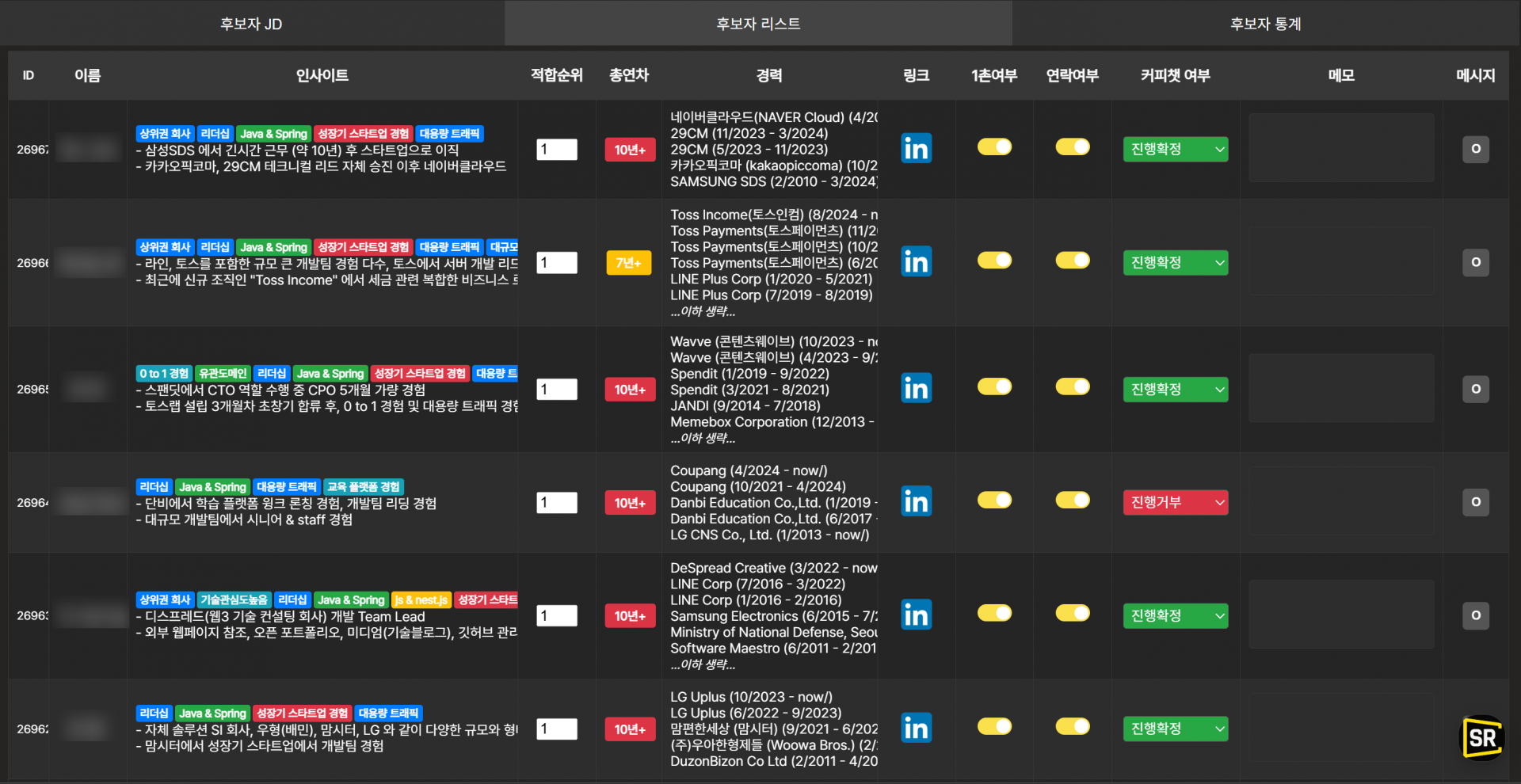
Task: Open 커피챗 status dropdown for the Wavve candidate
Action: point(1176,389)
